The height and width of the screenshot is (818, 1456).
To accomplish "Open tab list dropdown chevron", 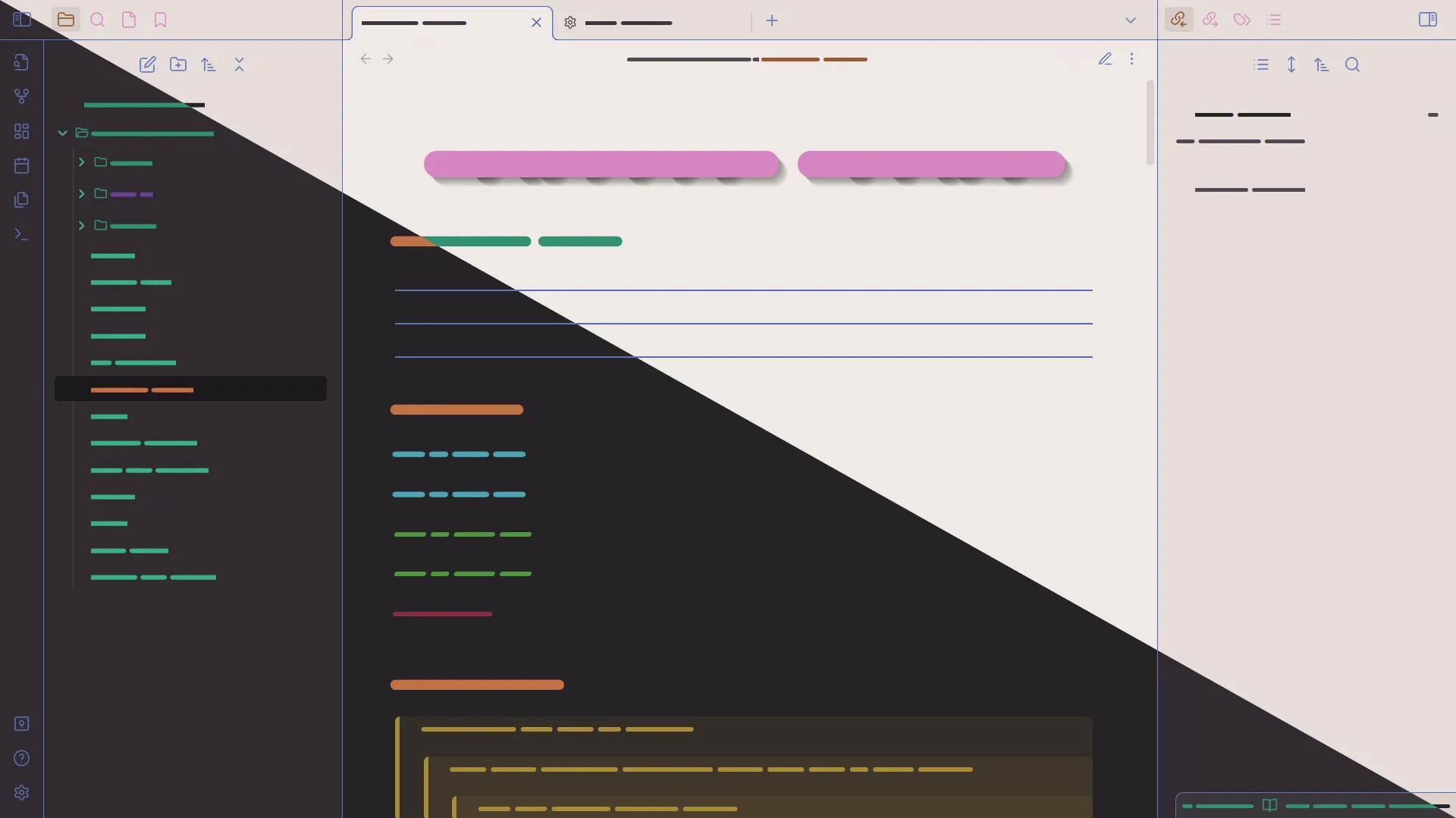I will pyautogui.click(x=1131, y=20).
